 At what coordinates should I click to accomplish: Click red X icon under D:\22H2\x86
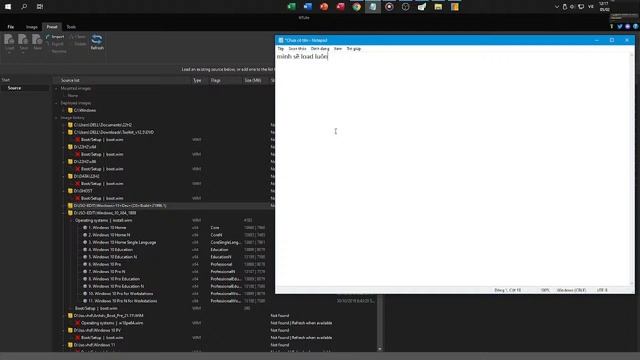(77, 169)
